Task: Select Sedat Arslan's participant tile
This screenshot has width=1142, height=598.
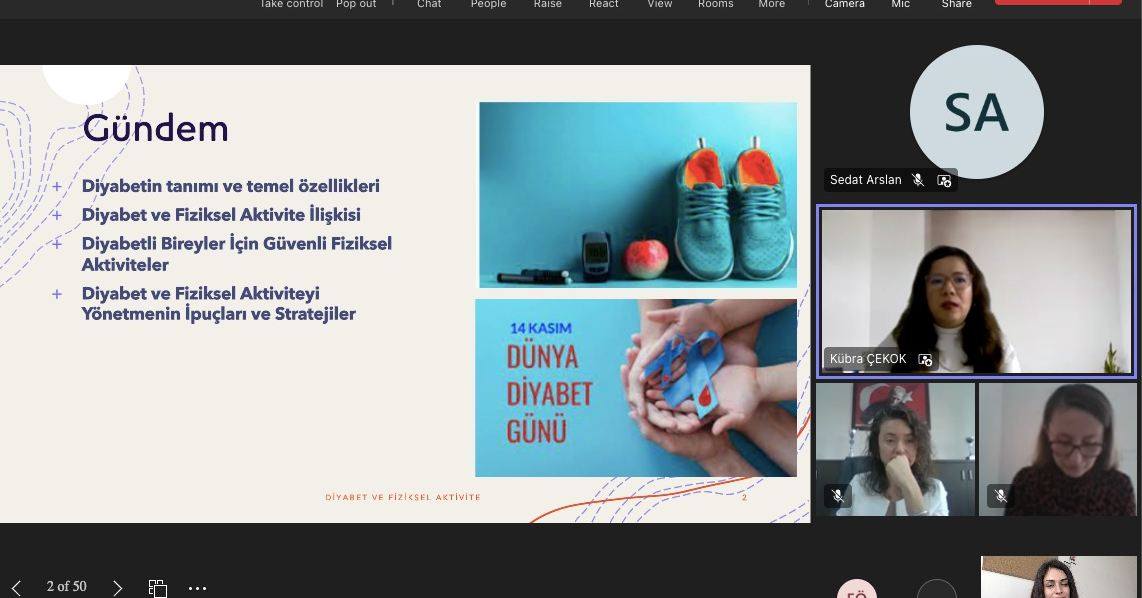Action: click(976, 112)
